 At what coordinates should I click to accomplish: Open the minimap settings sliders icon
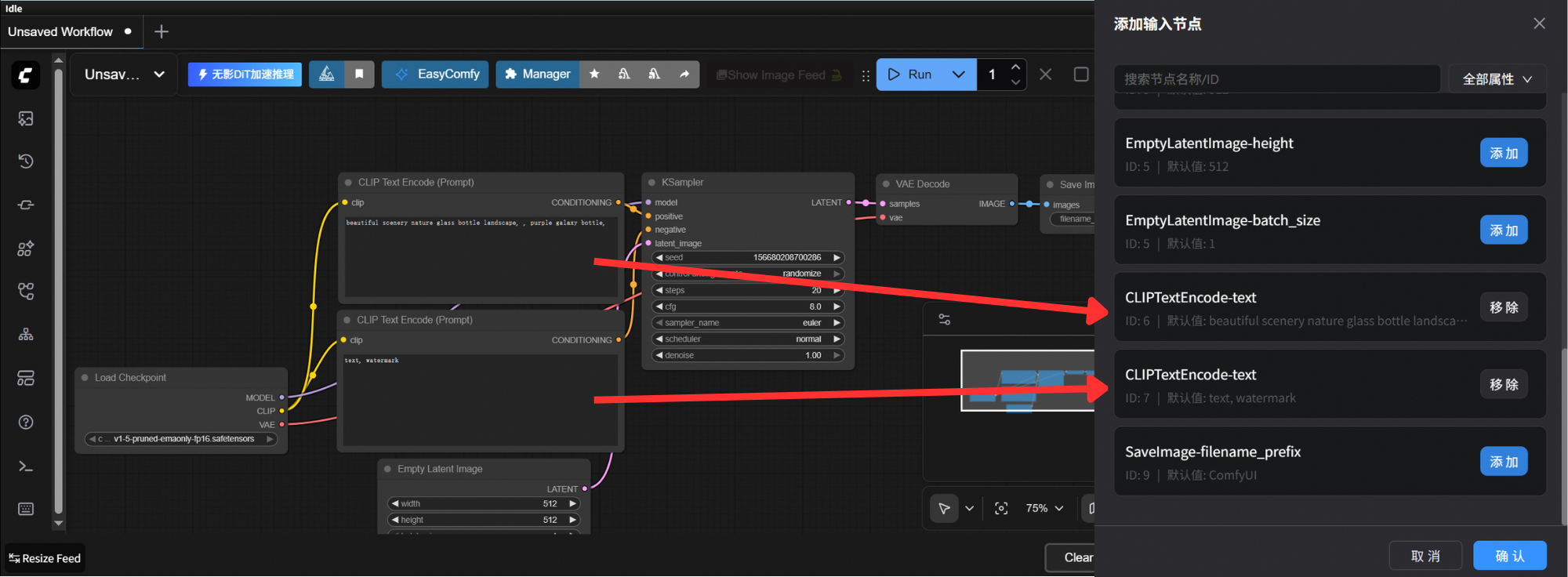pyautogui.click(x=945, y=320)
